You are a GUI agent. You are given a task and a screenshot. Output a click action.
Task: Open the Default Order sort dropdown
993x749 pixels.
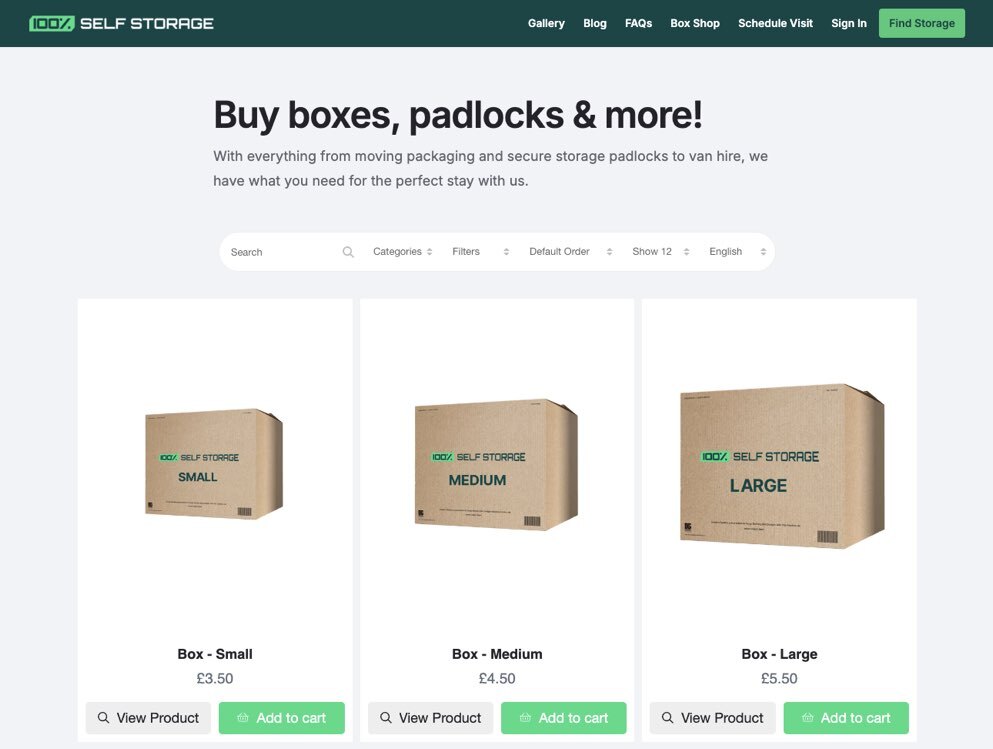[570, 252]
